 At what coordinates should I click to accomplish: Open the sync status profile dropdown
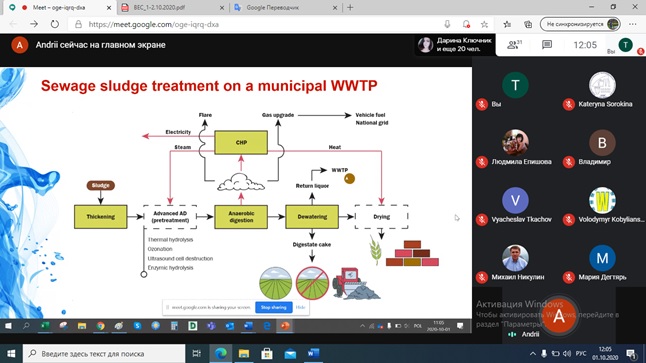[x=580, y=24]
